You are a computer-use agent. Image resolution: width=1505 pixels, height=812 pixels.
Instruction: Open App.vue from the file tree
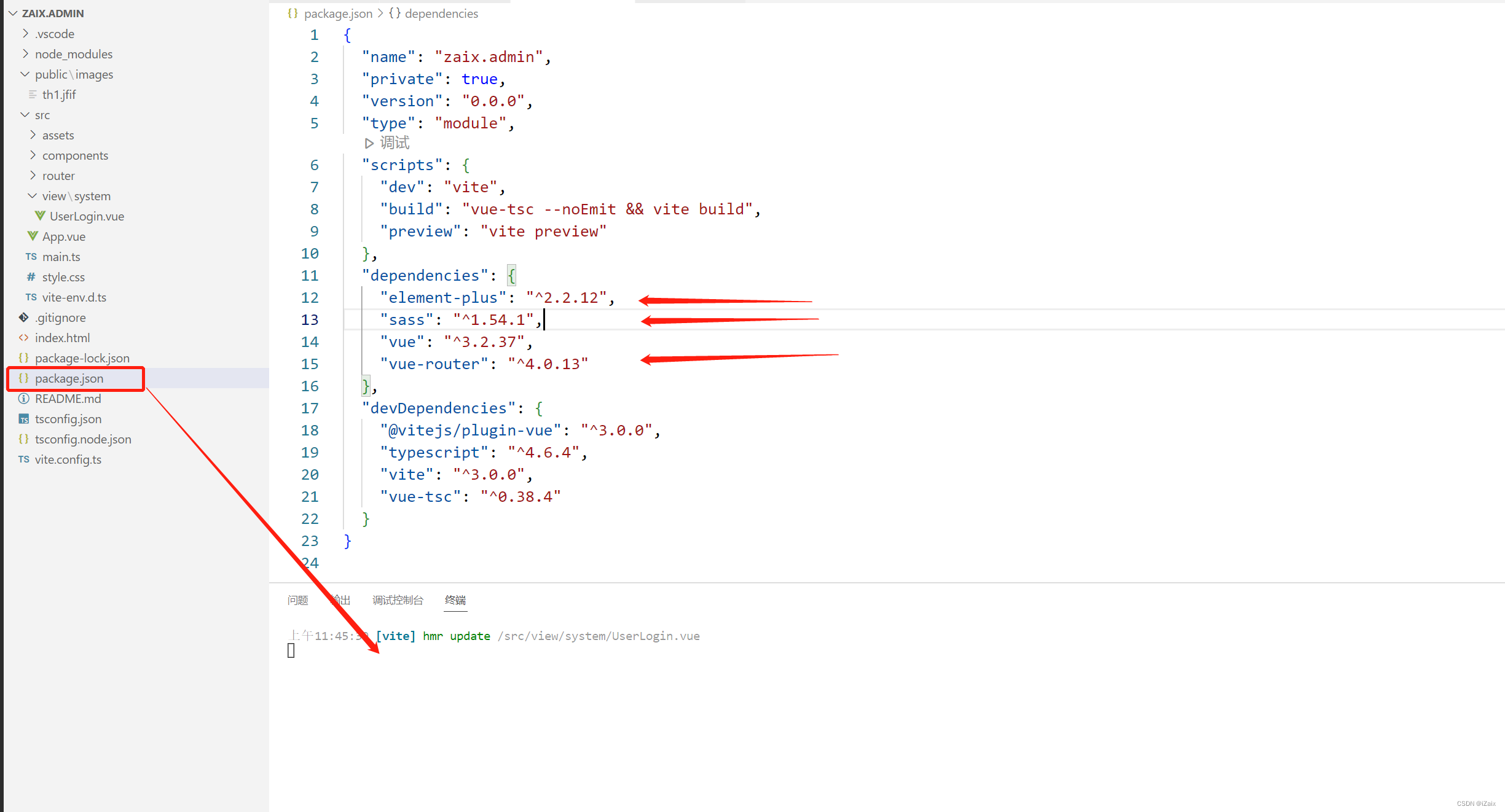tap(64, 236)
